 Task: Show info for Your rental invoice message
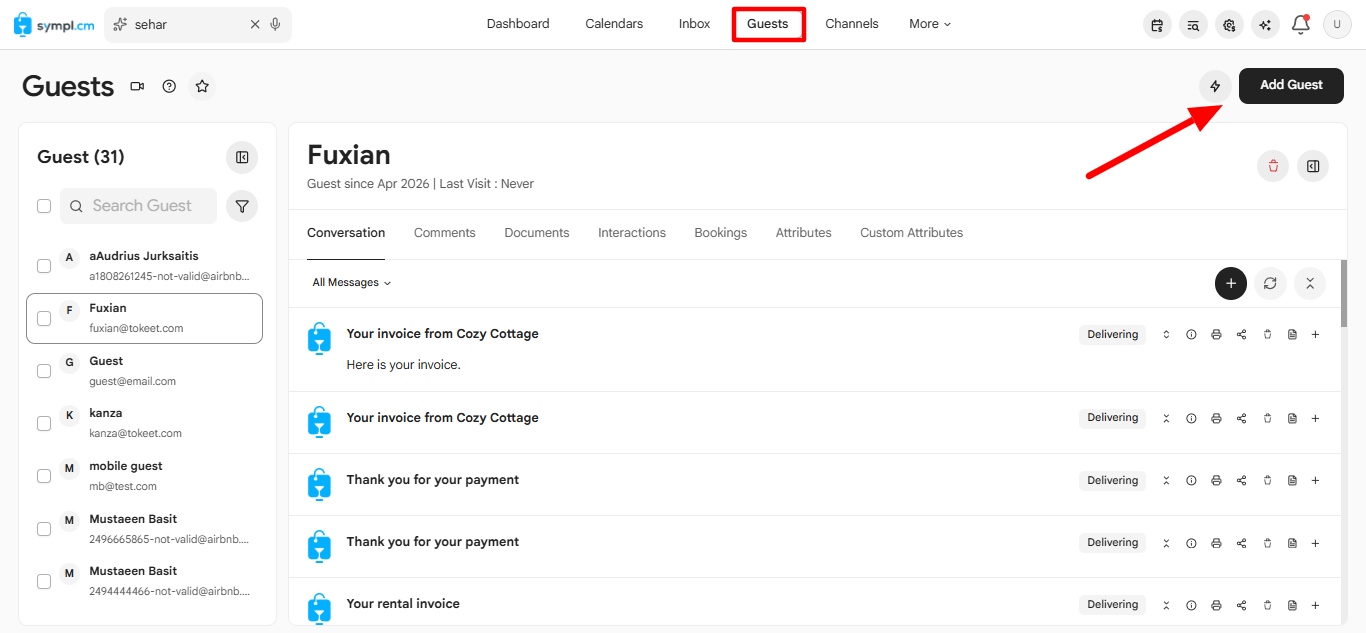pos(1191,605)
